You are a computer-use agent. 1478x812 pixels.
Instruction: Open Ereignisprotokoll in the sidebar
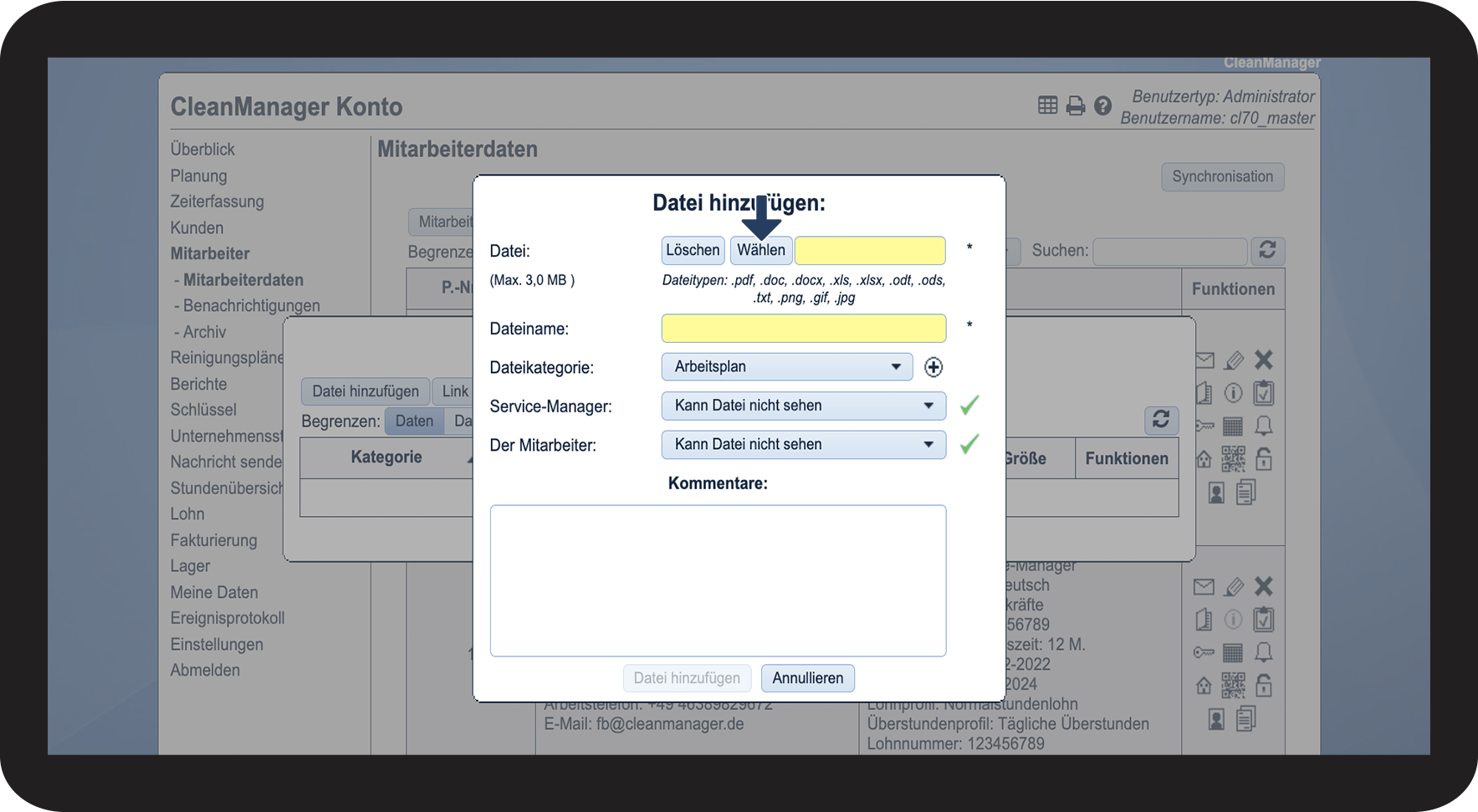click(228, 618)
